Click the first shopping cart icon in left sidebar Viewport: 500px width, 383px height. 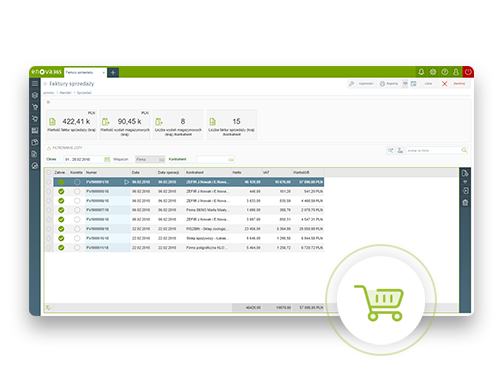(35, 107)
